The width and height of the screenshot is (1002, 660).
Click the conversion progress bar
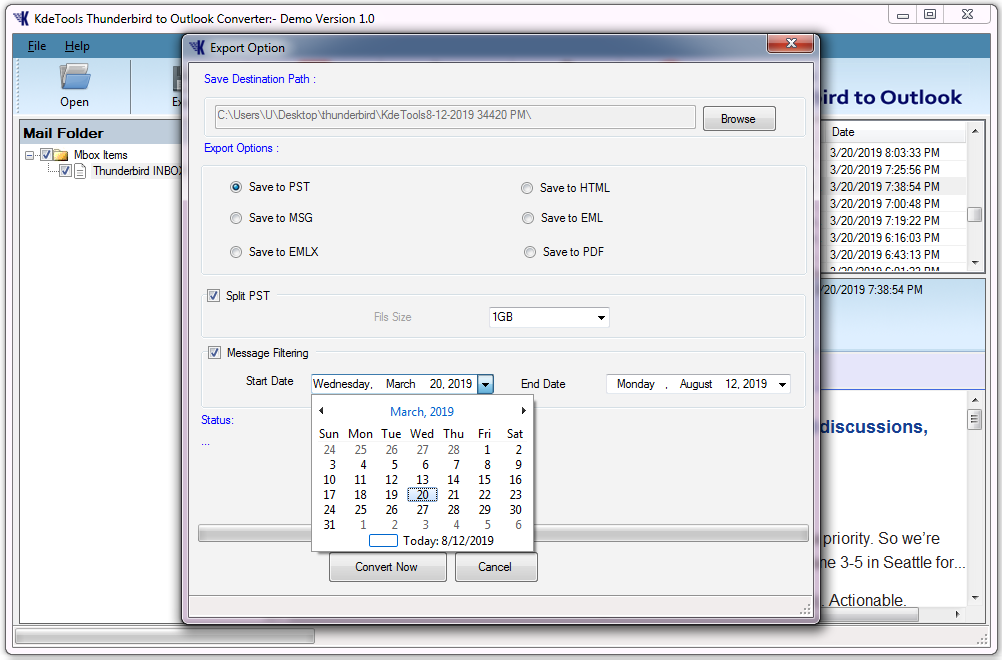coord(503,533)
